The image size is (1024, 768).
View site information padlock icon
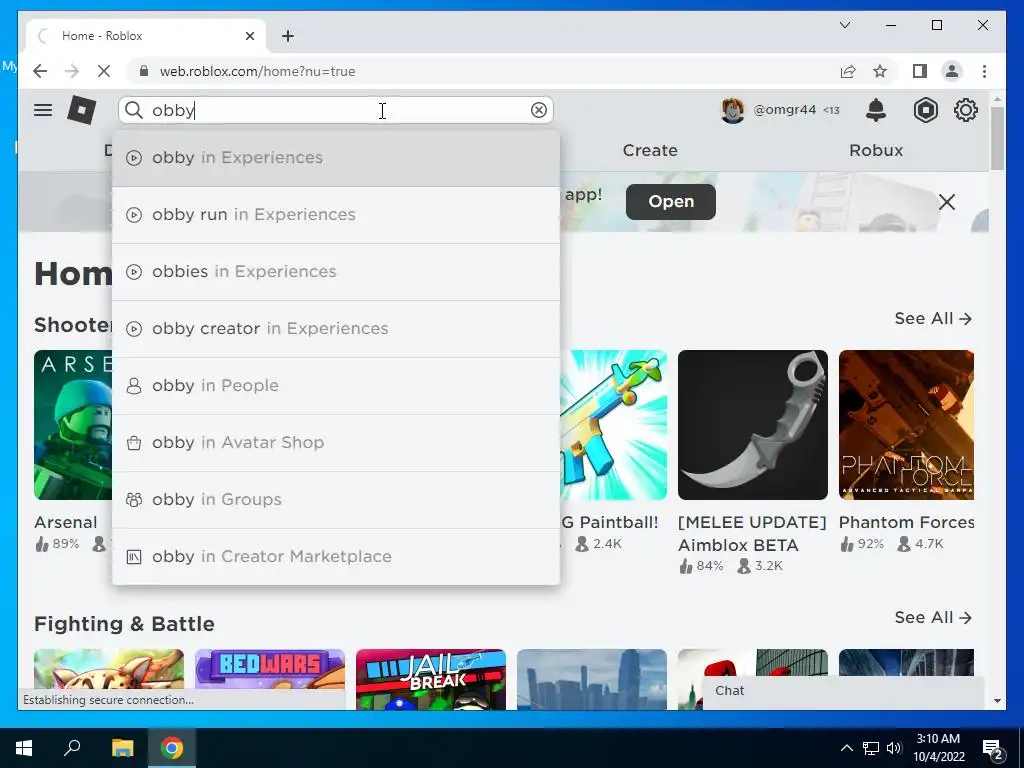[x=144, y=71]
